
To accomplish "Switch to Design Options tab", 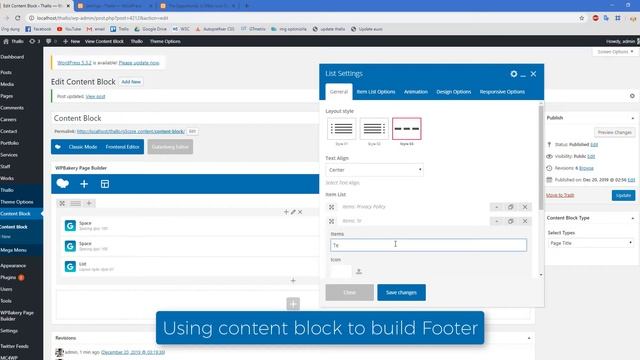I will click(x=453, y=92).
